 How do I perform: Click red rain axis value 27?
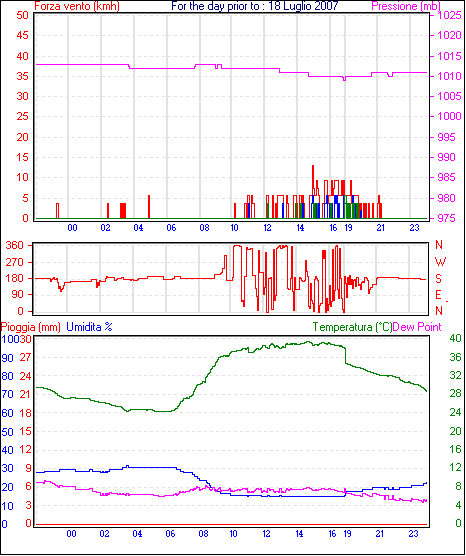click(25, 357)
